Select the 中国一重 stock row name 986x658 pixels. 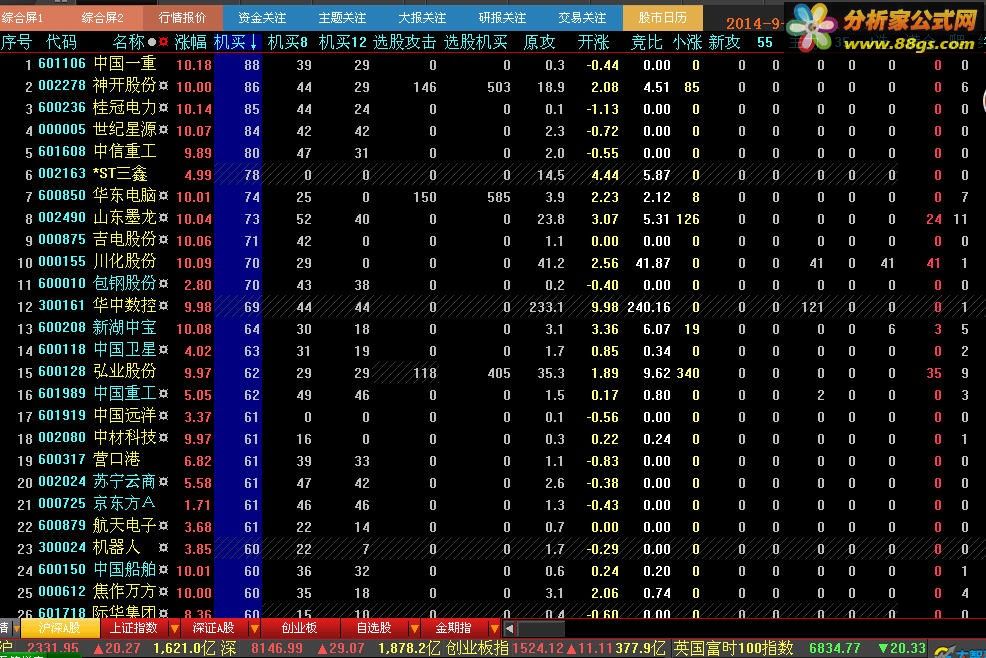(125, 64)
